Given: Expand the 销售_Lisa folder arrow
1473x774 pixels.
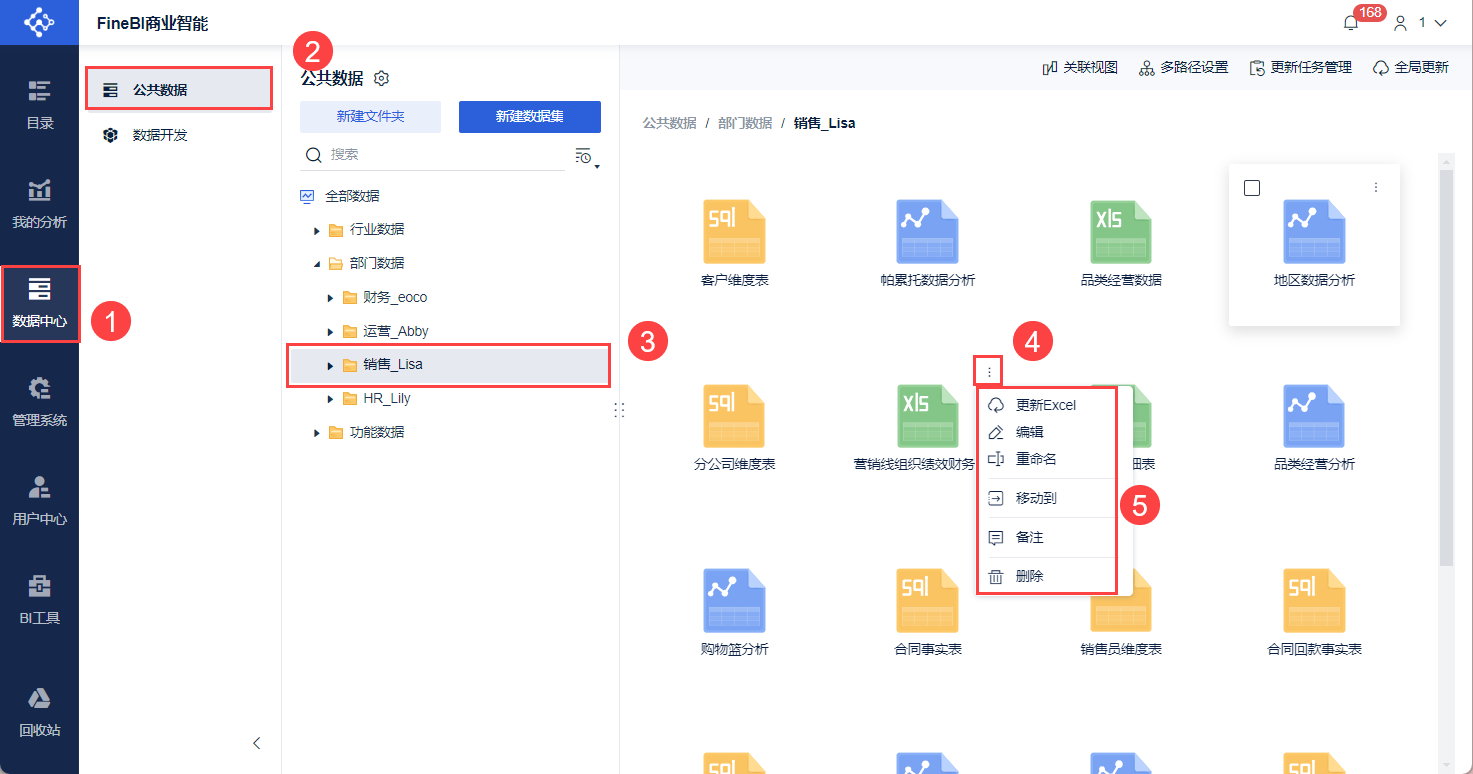Looking at the screenshot, I should 330,365.
